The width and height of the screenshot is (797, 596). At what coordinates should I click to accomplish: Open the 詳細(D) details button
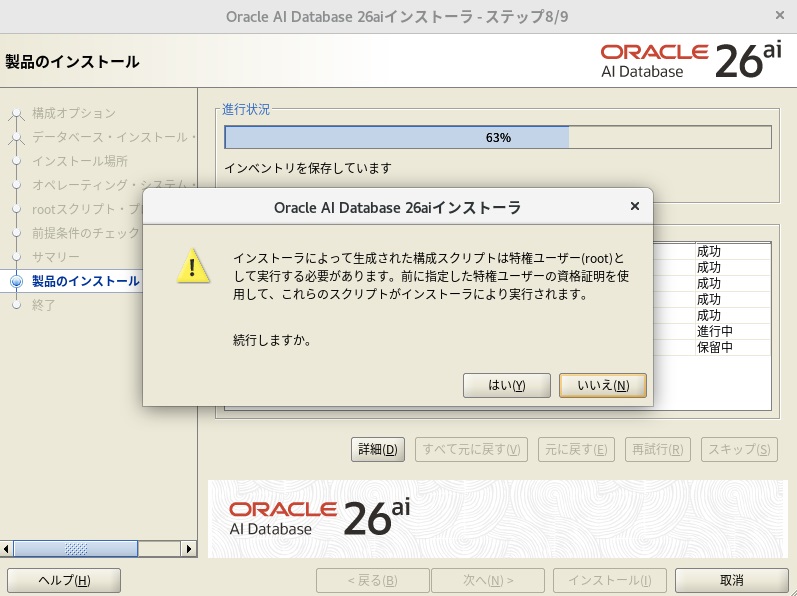378,449
